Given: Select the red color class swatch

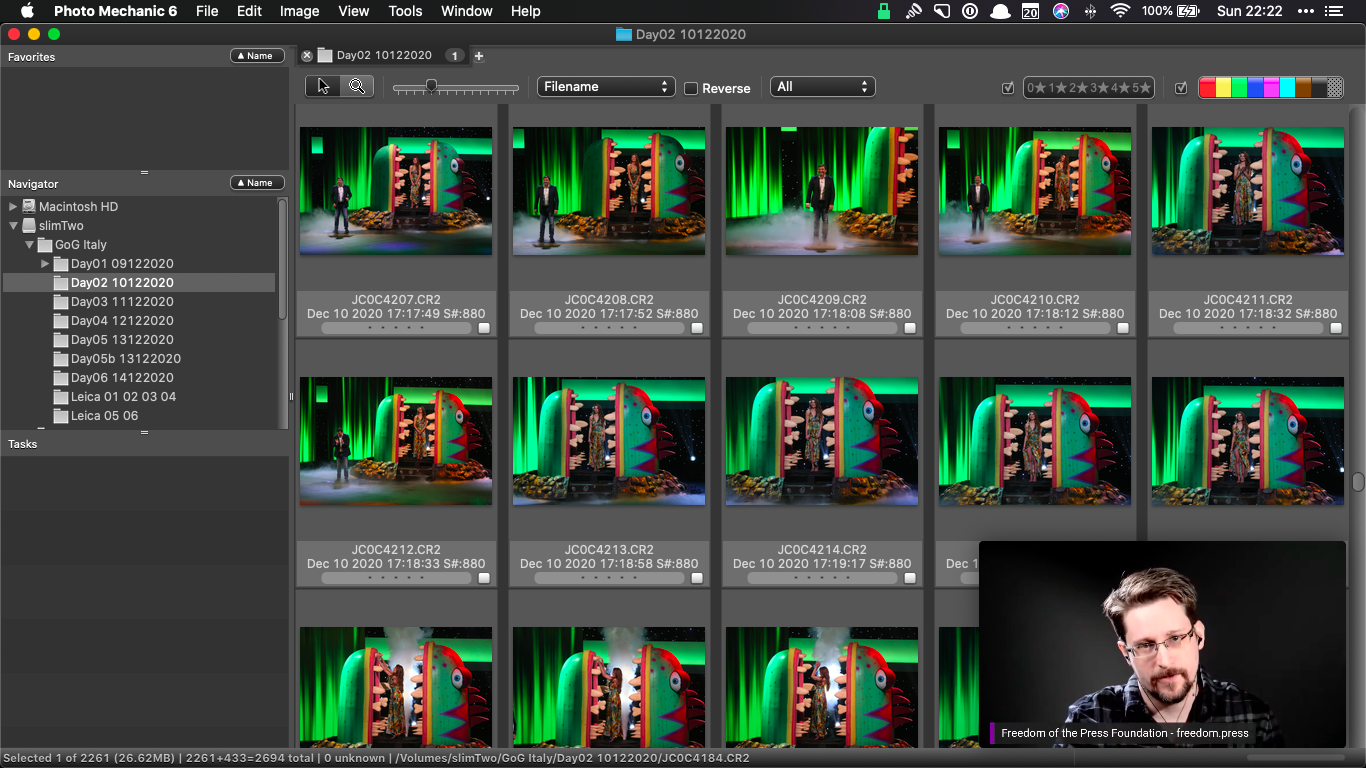Looking at the screenshot, I should pyautogui.click(x=1207, y=88).
